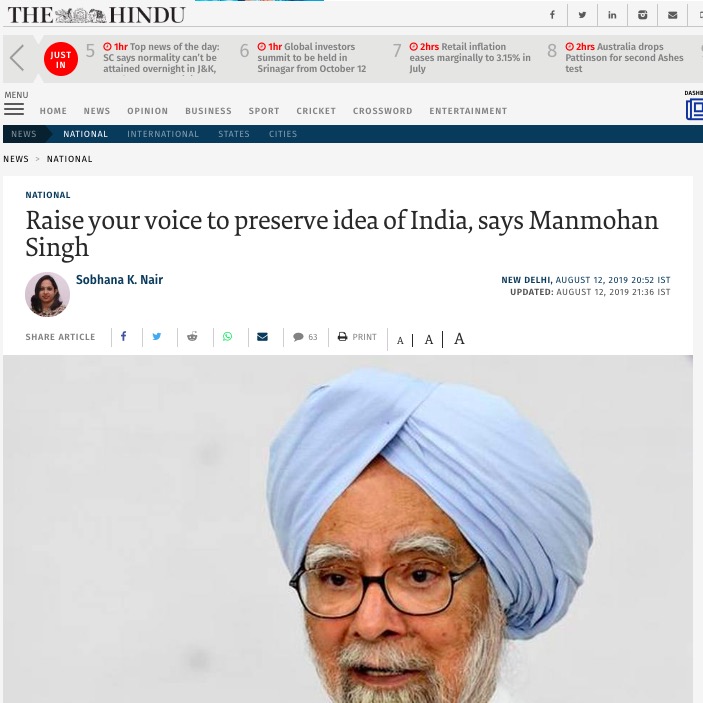Switch to the INTERNATIONAL tab

tap(163, 134)
